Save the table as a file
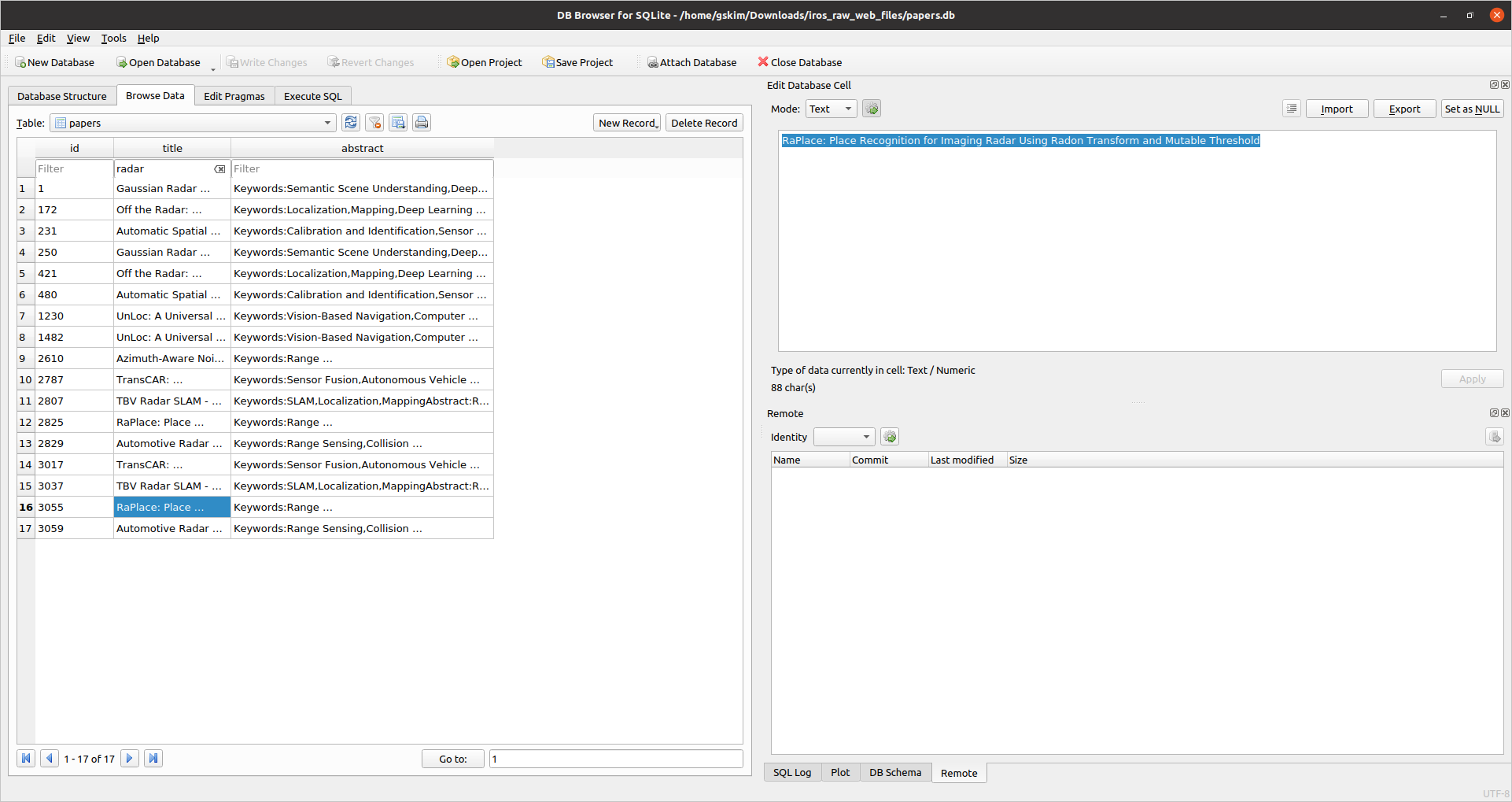Screen dimensions: 1512x802 pyautogui.click(x=398, y=122)
